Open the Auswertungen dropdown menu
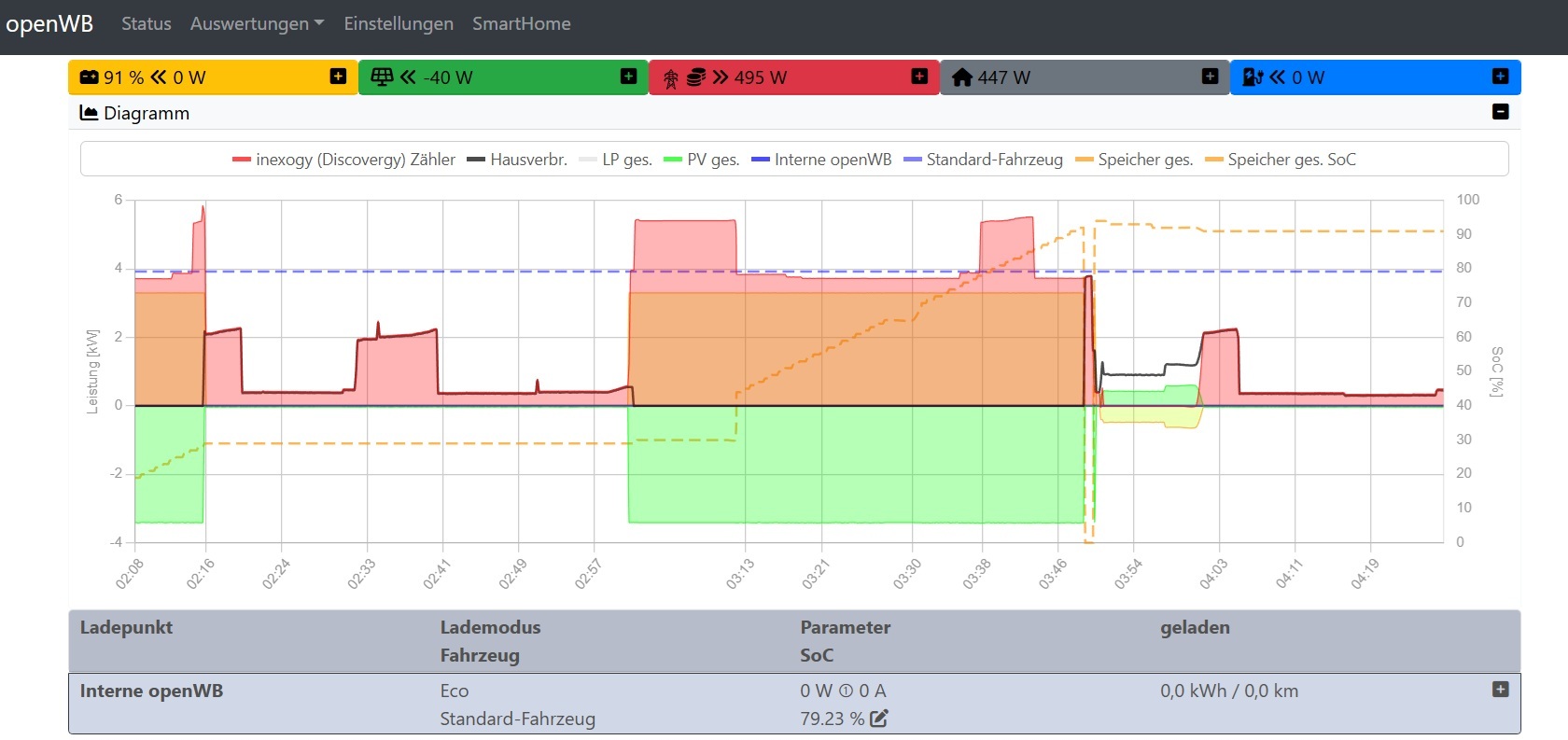Image resolution: width=1568 pixels, height=740 pixels. (257, 24)
